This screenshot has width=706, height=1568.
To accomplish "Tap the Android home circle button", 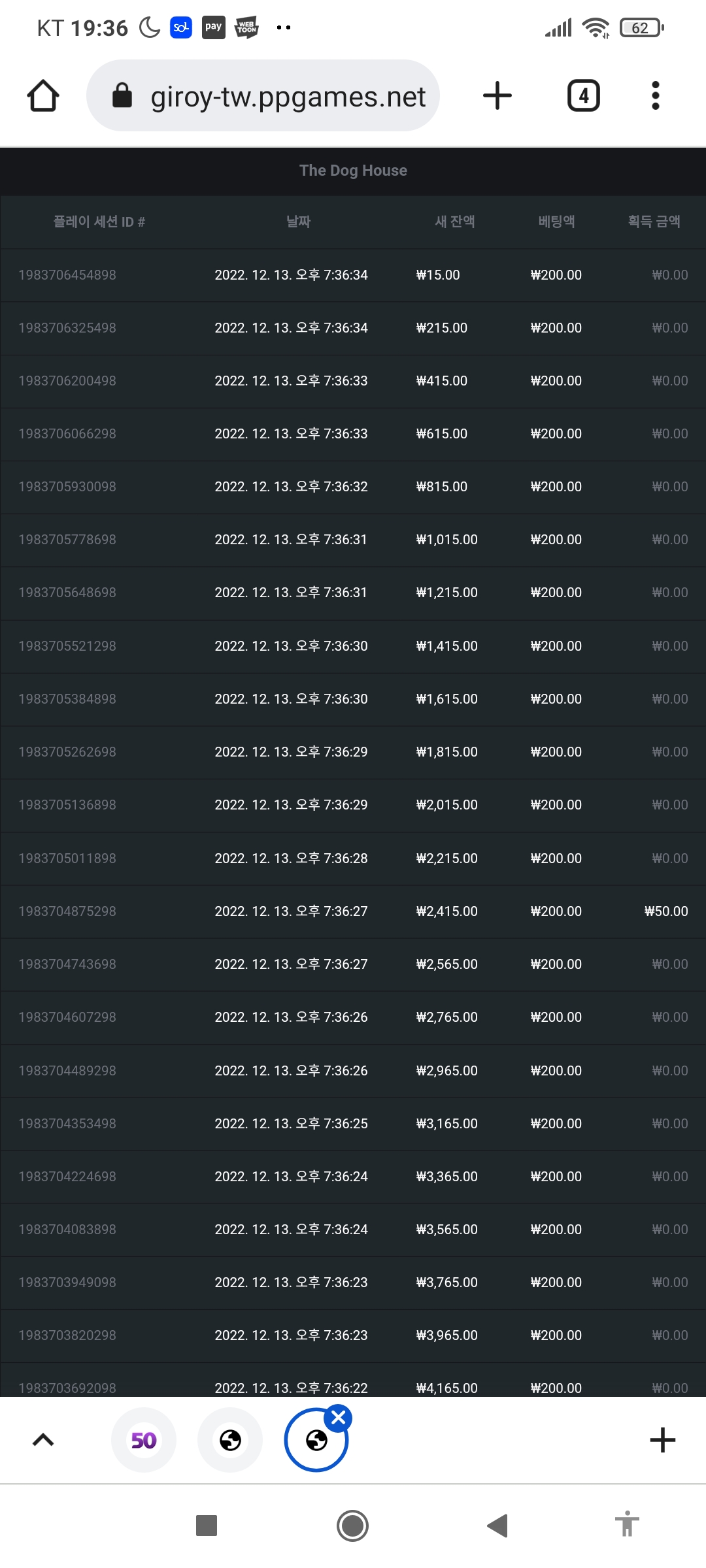I will tap(353, 1526).
